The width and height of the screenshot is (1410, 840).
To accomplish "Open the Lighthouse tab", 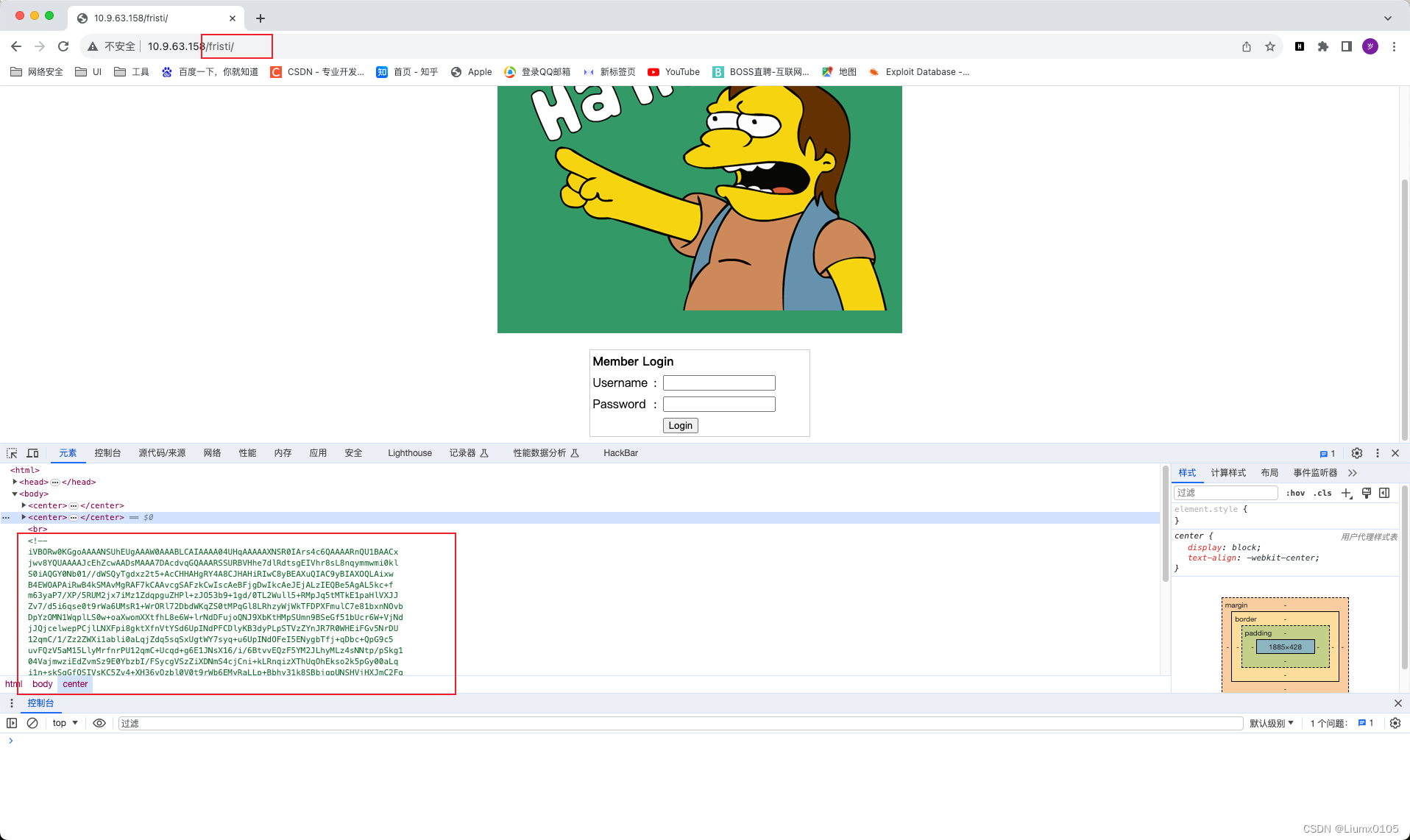I will pos(410,453).
